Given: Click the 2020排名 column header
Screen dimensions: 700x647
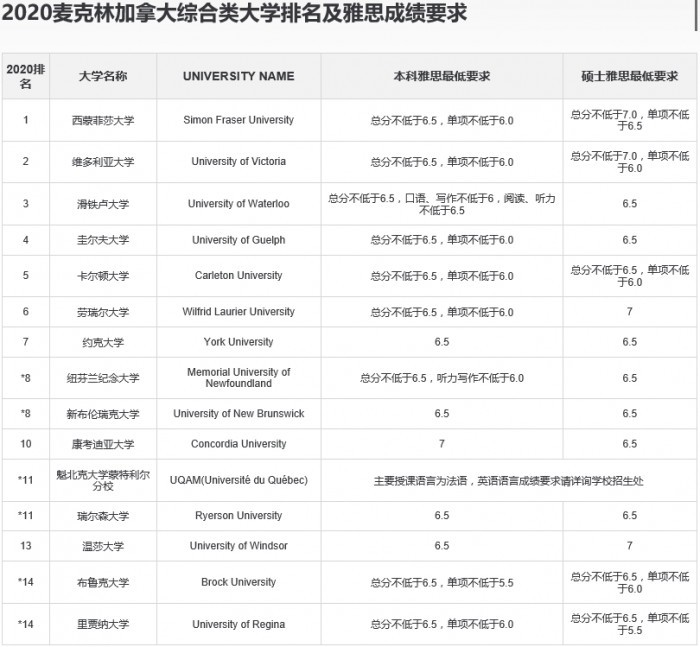Looking at the screenshot, I should pyautogui.click(x=26, y=76).
